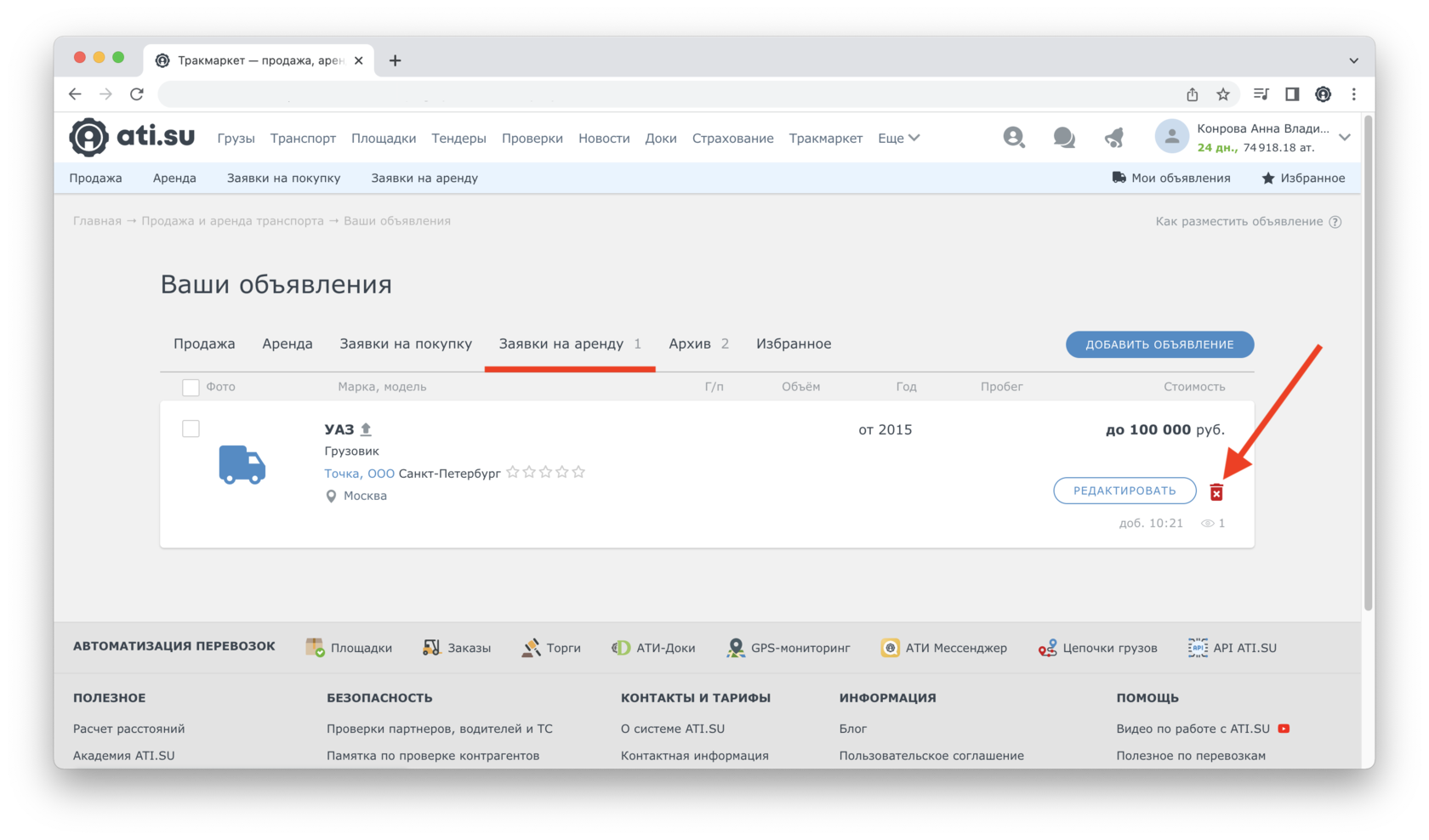
Task: Switch to the Избранное tab
Action: point(794,343)
